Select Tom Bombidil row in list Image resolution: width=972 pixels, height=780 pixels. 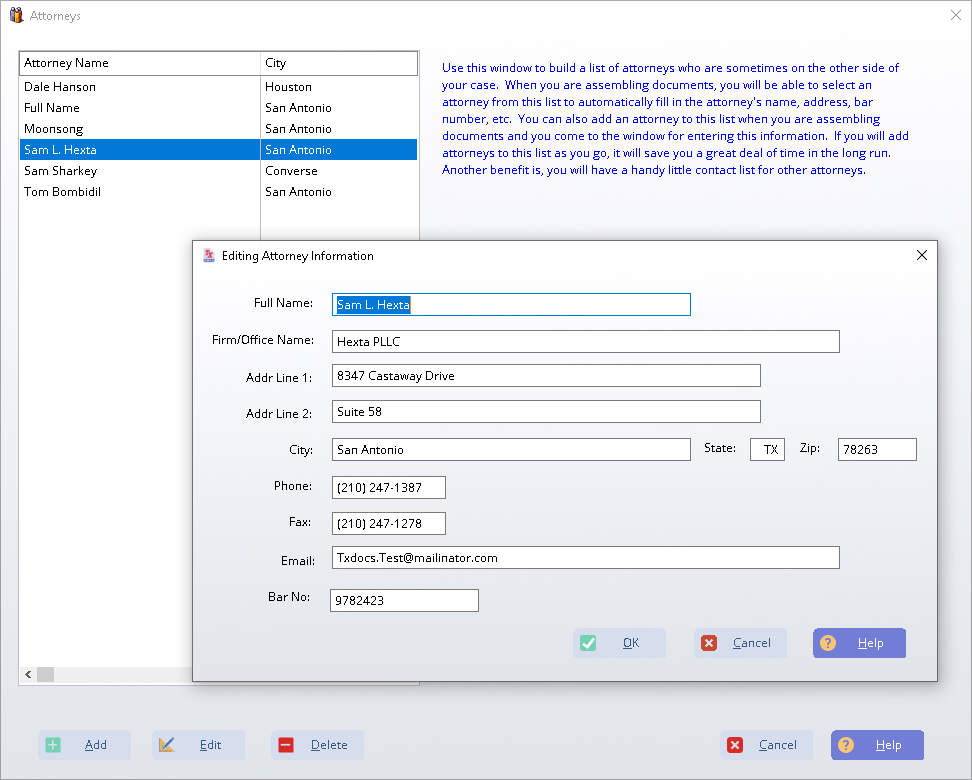pos(62,192)
